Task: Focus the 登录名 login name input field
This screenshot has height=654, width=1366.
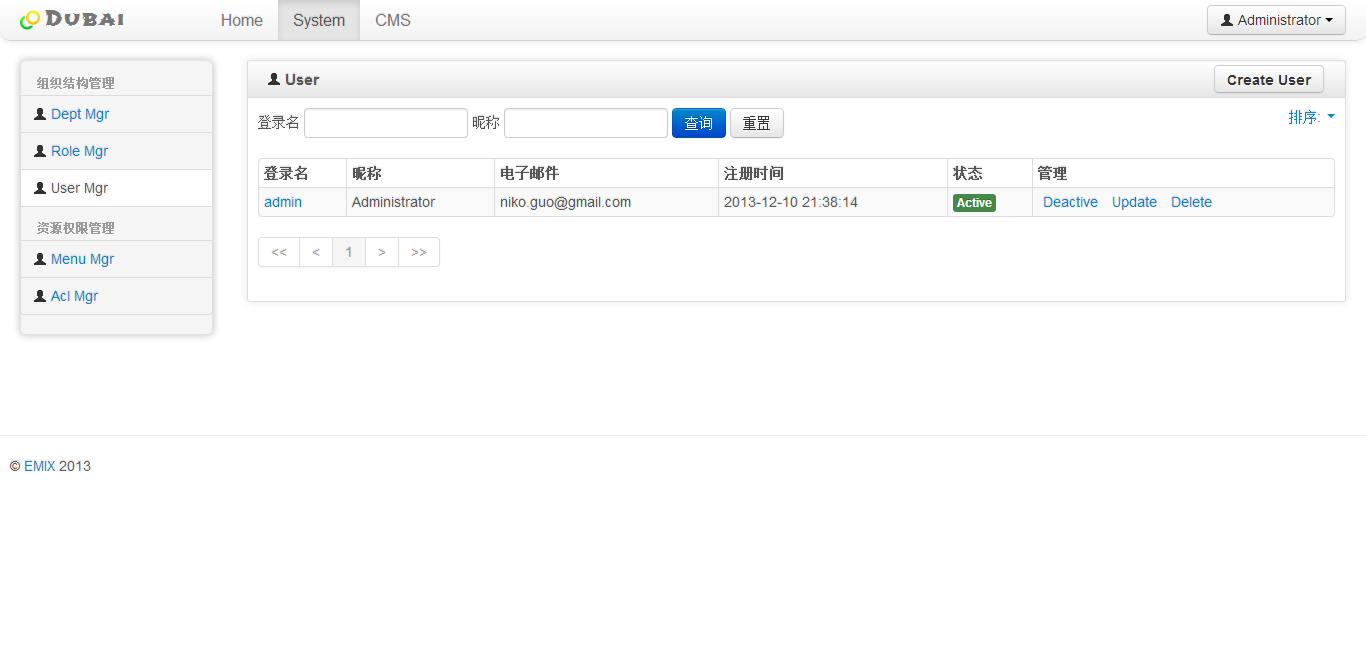Action: [x=386, y=123]
